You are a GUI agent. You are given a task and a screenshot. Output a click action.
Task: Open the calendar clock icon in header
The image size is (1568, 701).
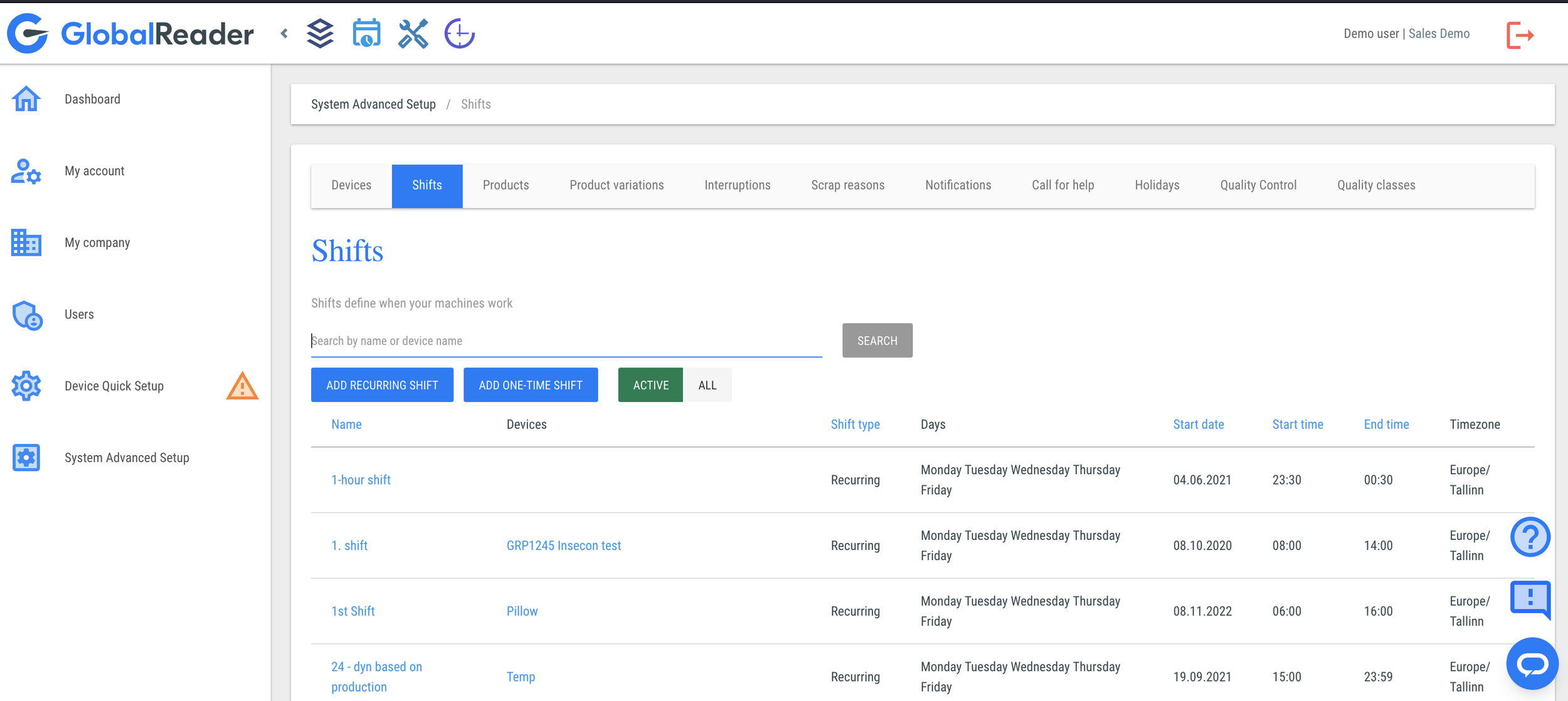[366, 34]
